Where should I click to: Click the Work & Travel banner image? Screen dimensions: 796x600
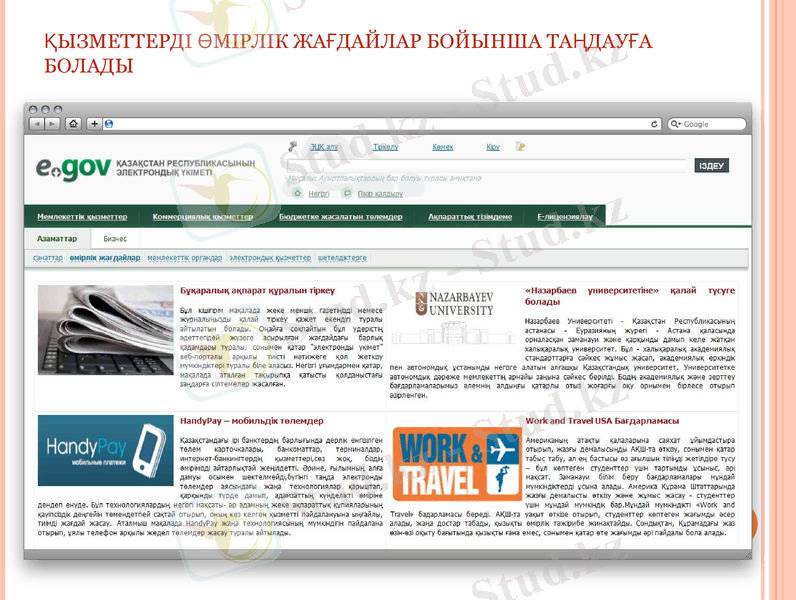coord(457,464)
